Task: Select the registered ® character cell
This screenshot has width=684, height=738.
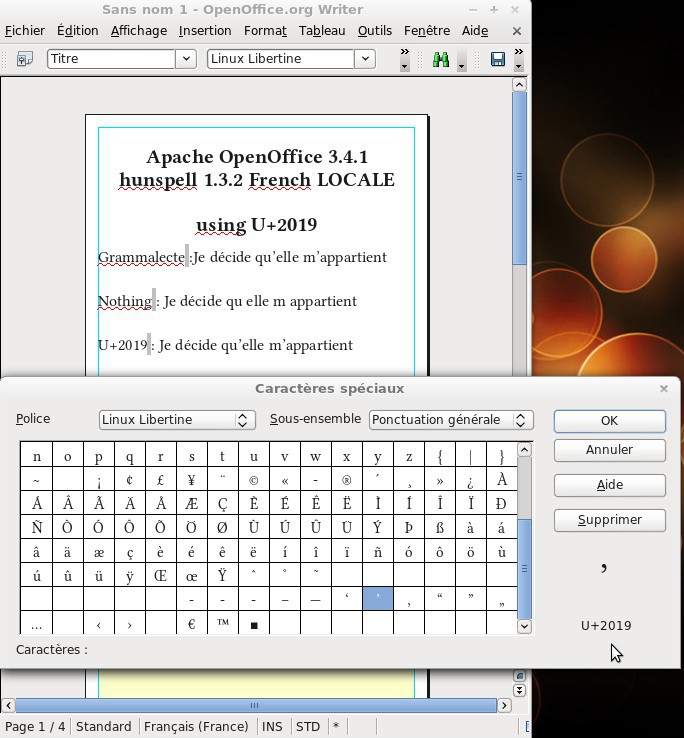Action: [346, 480]
